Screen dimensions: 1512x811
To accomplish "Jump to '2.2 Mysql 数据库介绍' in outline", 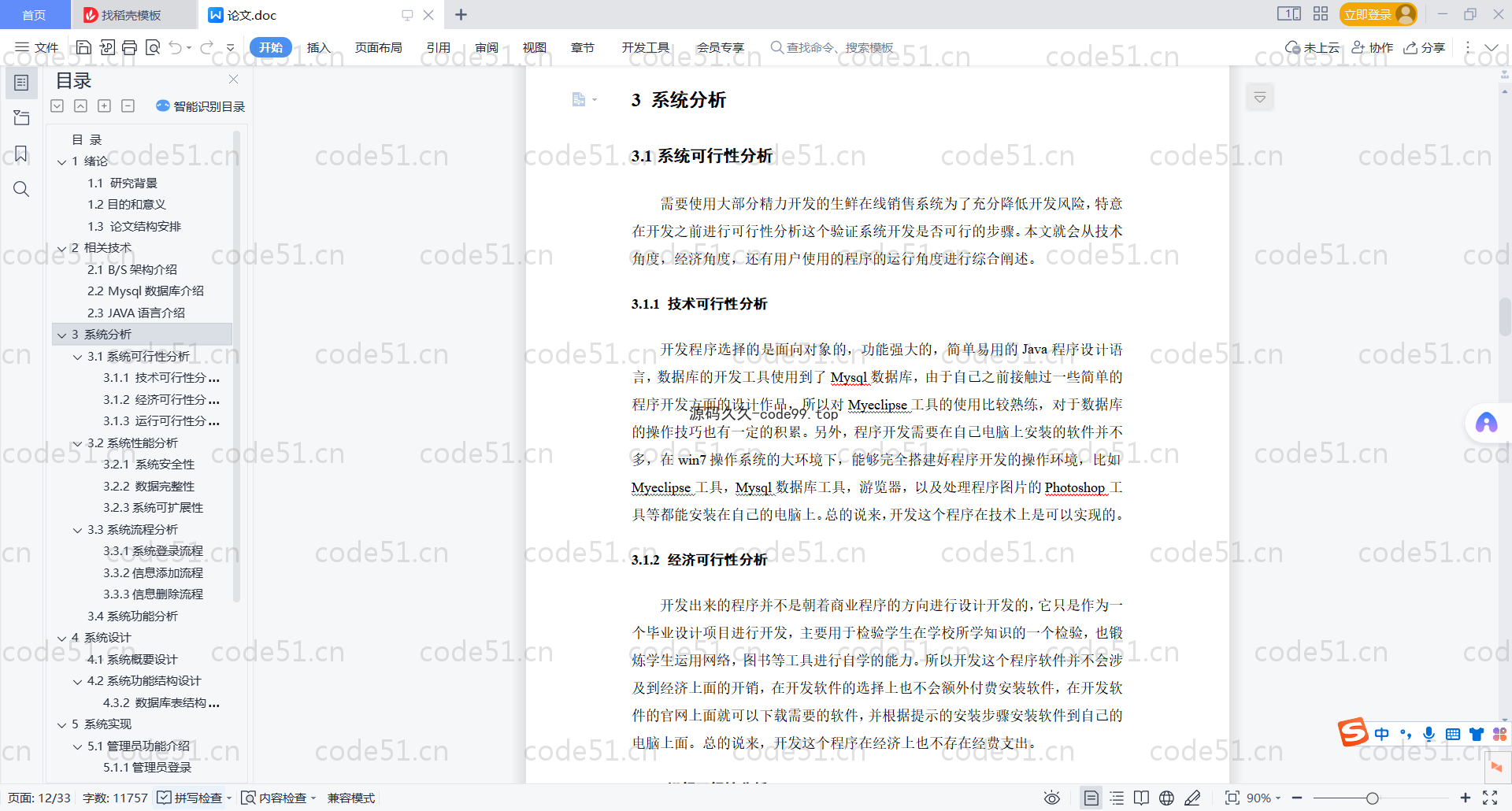I will [145, 291].
